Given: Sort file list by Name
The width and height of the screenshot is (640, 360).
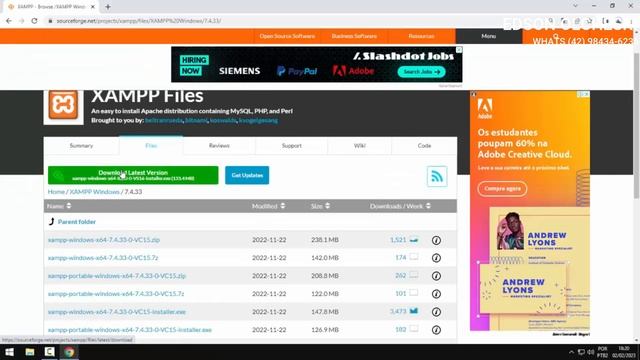Looking at the screenshot, I should pos(59,206).
